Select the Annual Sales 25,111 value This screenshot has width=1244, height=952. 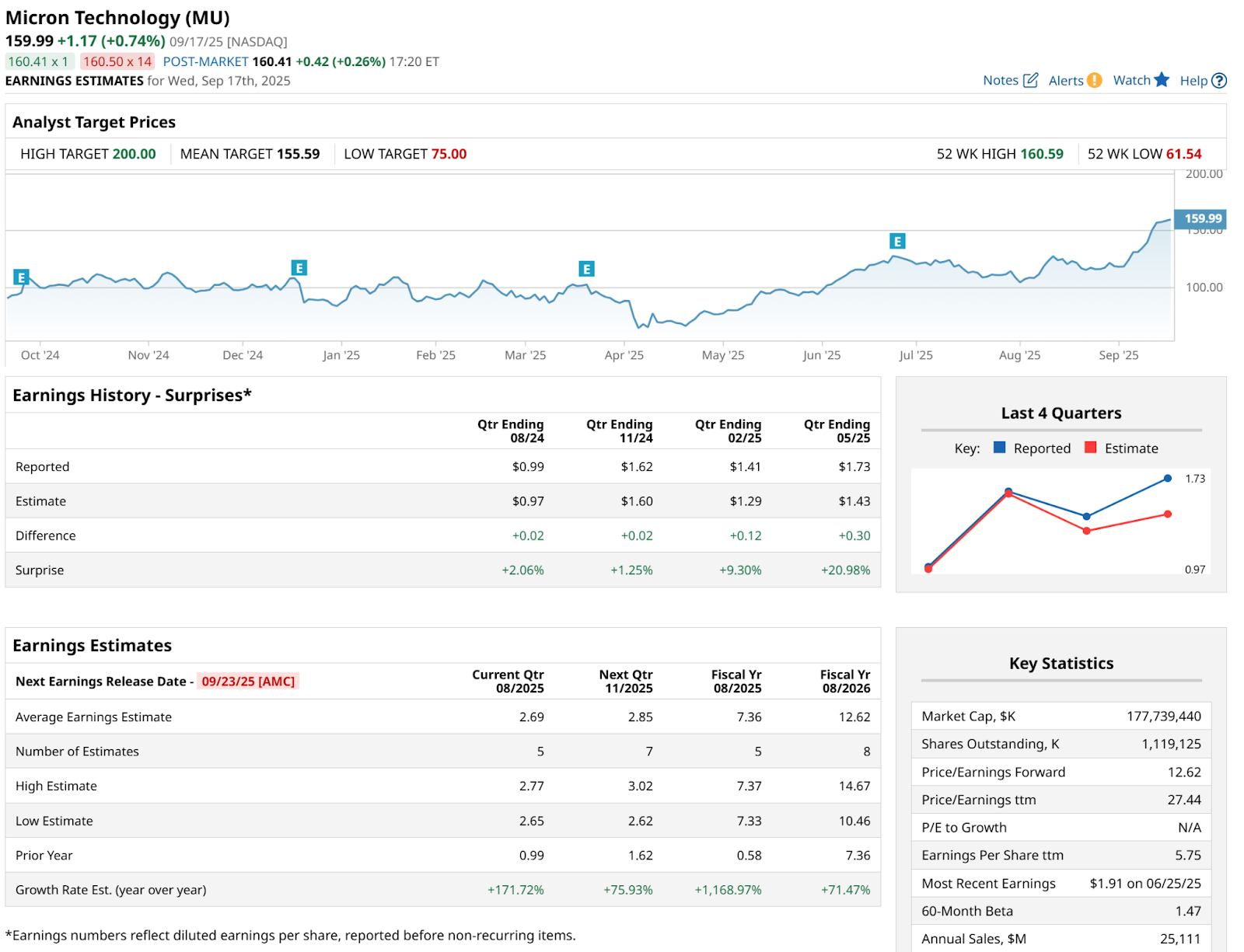coord(1181,939)
